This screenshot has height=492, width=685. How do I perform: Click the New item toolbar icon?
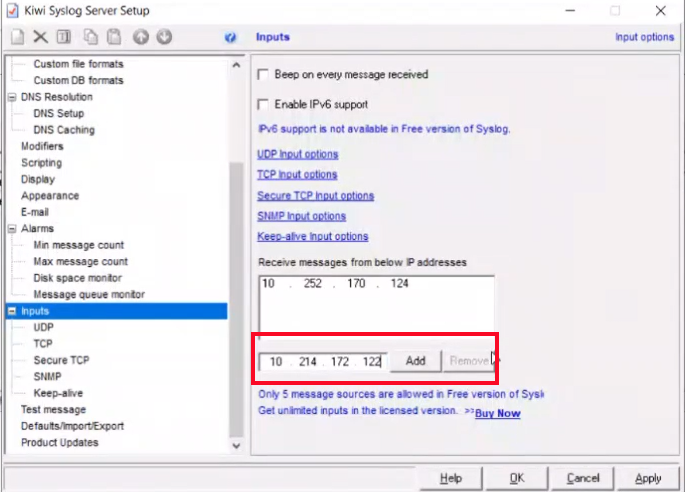click(17, 37)
